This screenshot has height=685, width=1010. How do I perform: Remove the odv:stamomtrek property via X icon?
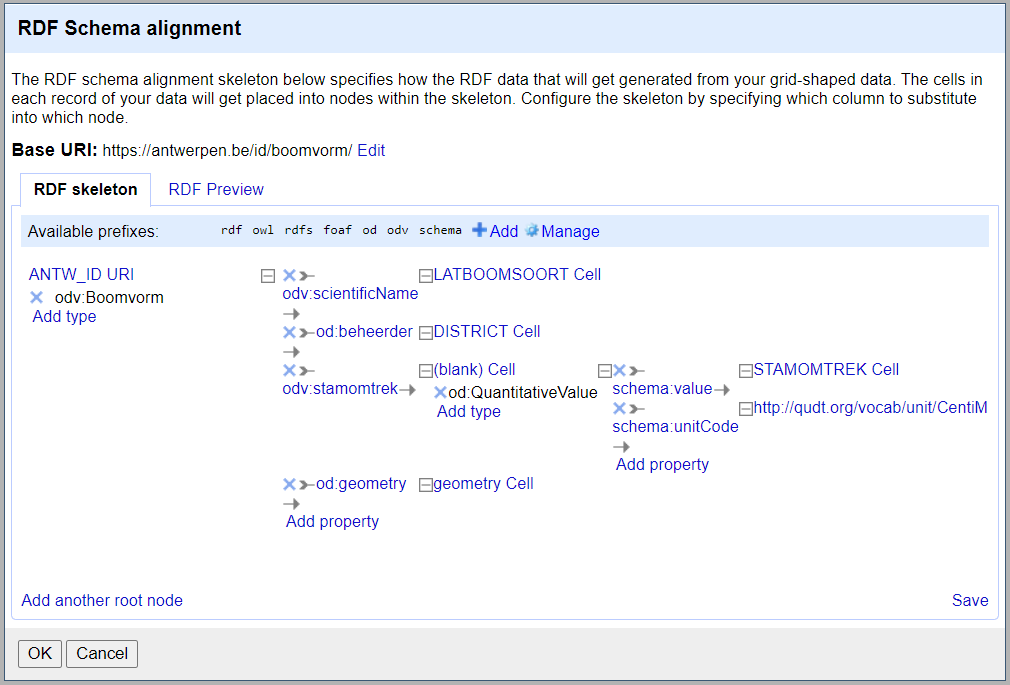pos(289,370)
